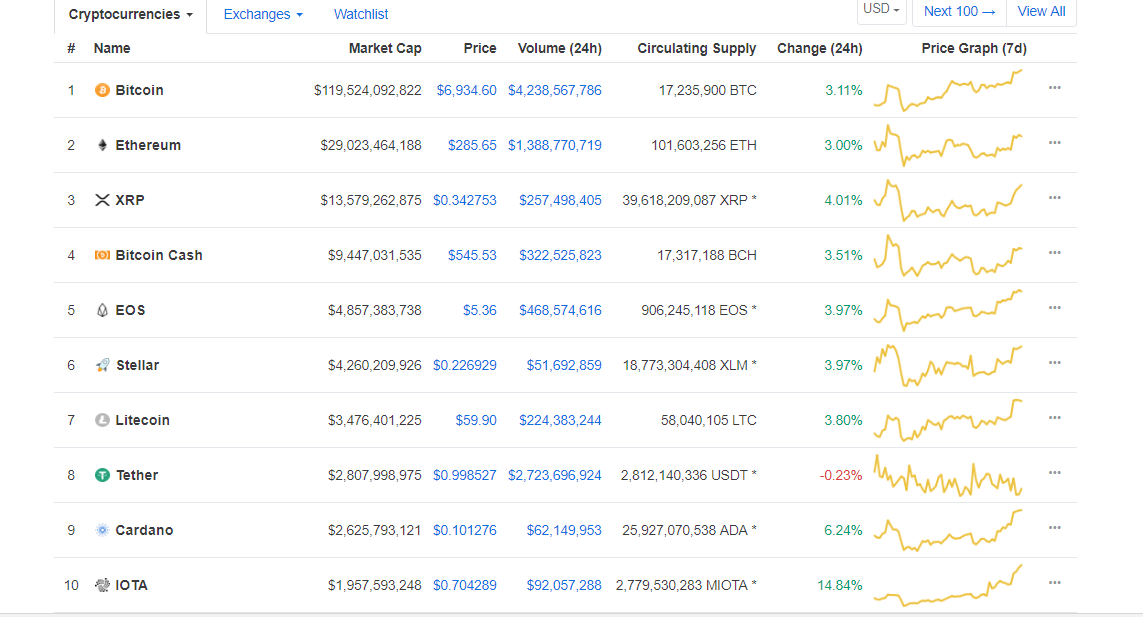This screenshot has width=1143, height=617.
Task: Click the Bitcoin Cash logo icon
Action: pos(102,255)
